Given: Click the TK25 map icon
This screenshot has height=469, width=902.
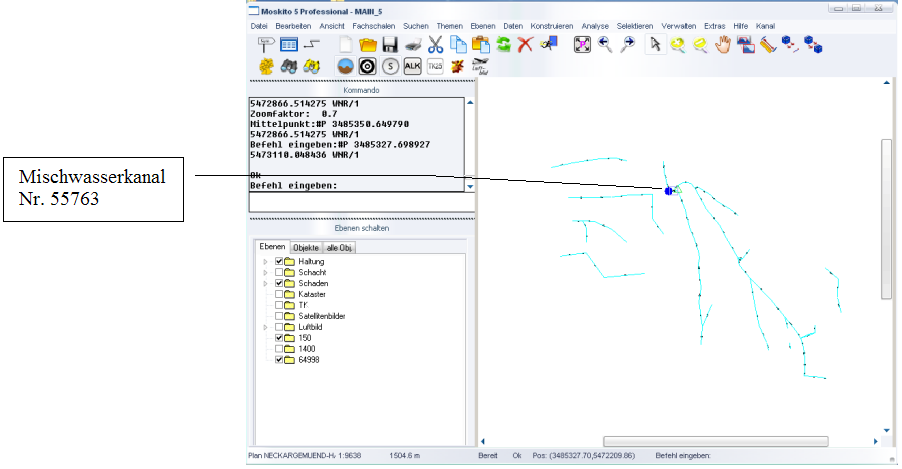Looking at the screenshot, I should [x=435, y=66].
